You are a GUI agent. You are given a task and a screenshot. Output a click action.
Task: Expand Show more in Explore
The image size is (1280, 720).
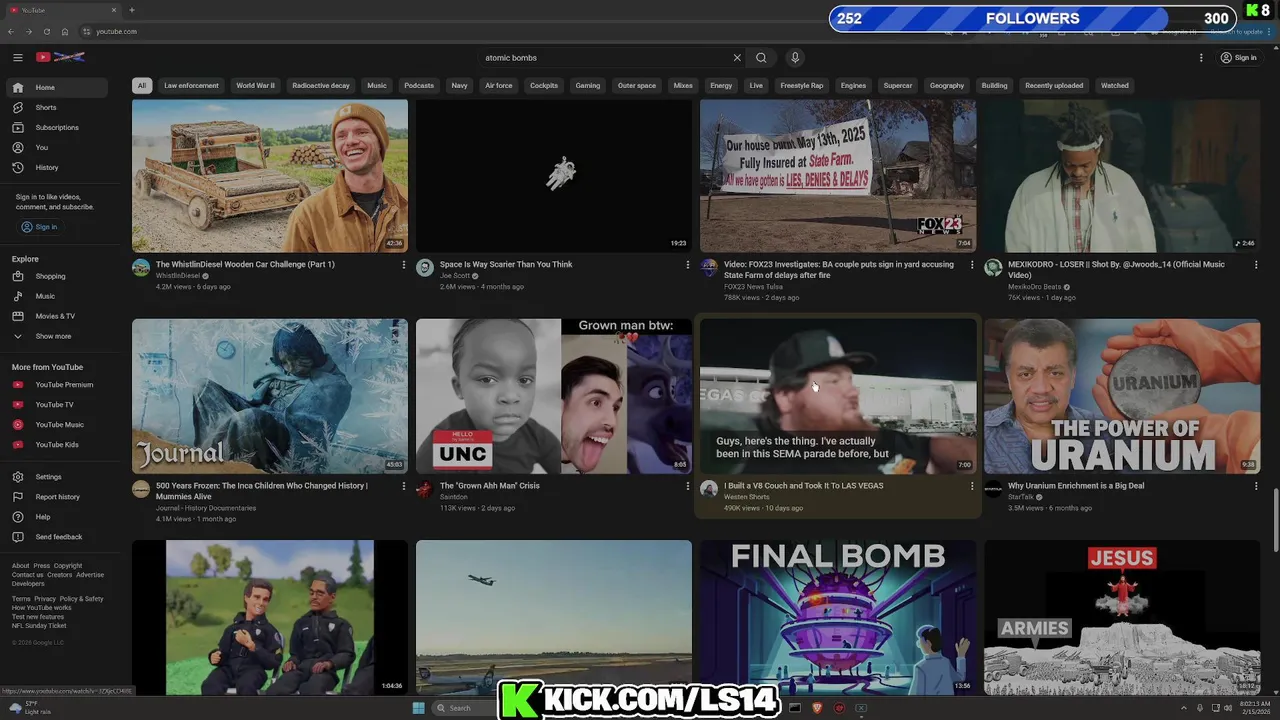point(57,336)
